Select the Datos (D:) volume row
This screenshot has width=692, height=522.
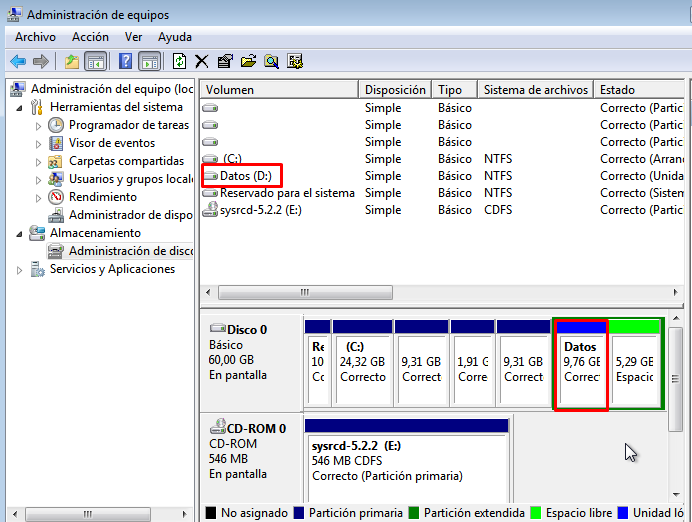coord(245,176)
